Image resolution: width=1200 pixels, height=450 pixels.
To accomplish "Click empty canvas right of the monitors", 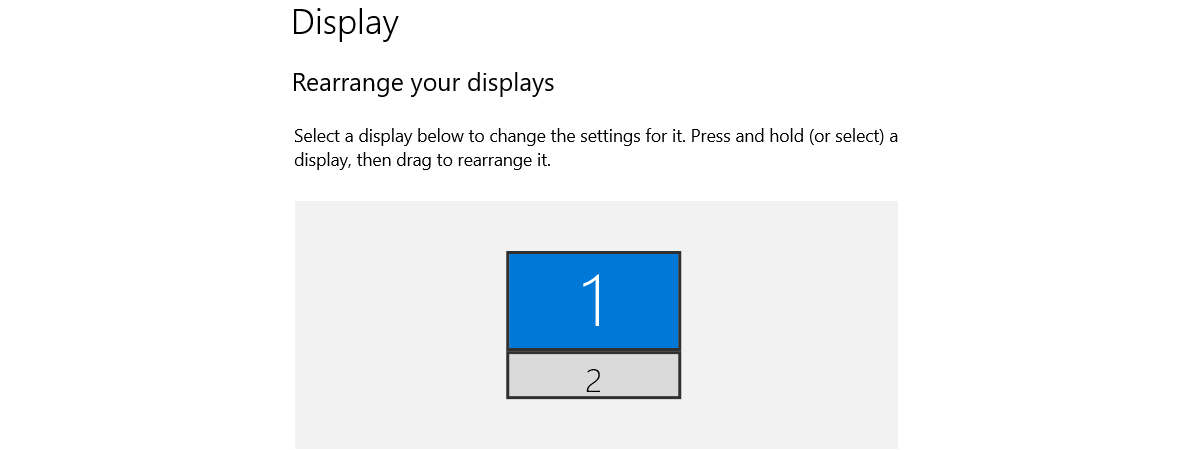I will (790, 325).
